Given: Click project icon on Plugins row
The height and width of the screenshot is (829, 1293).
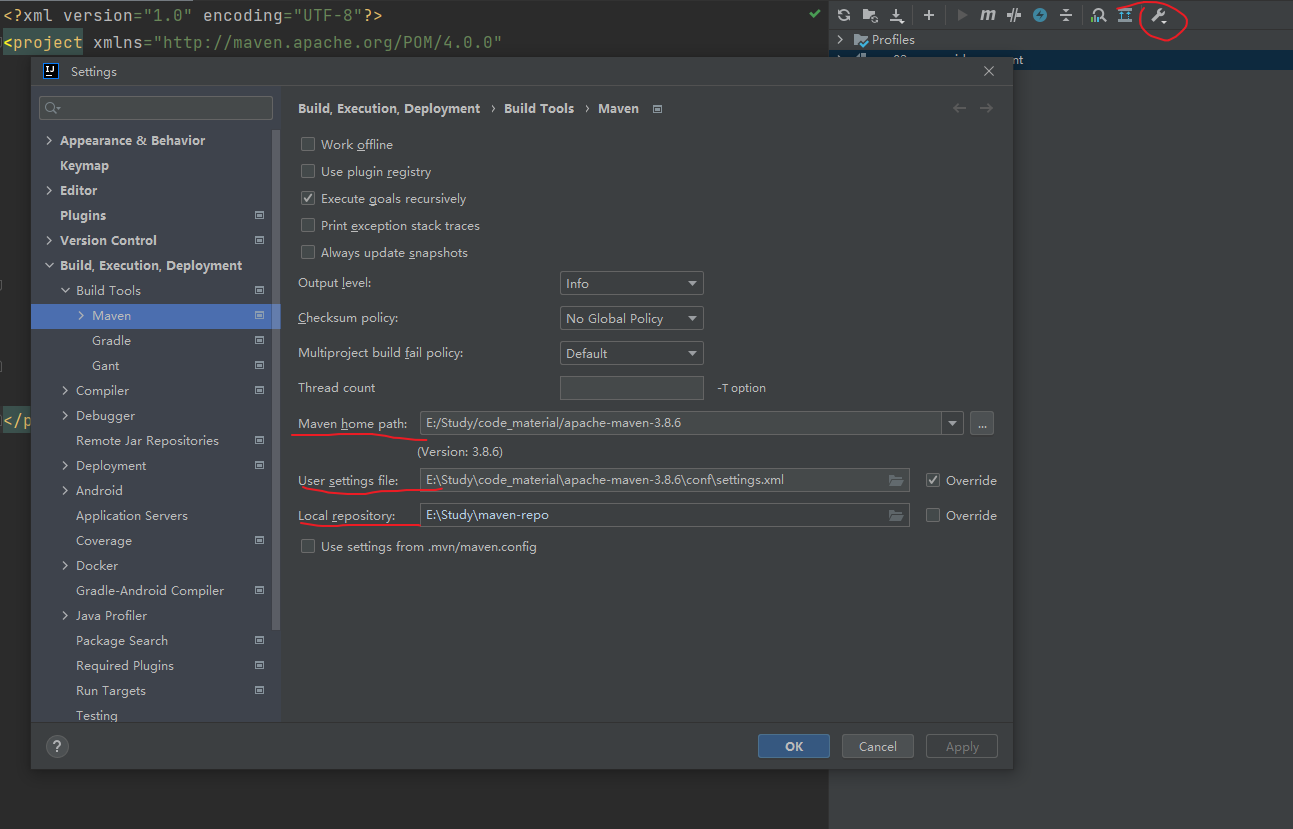Looking at the screenshot, I should 260,215.
